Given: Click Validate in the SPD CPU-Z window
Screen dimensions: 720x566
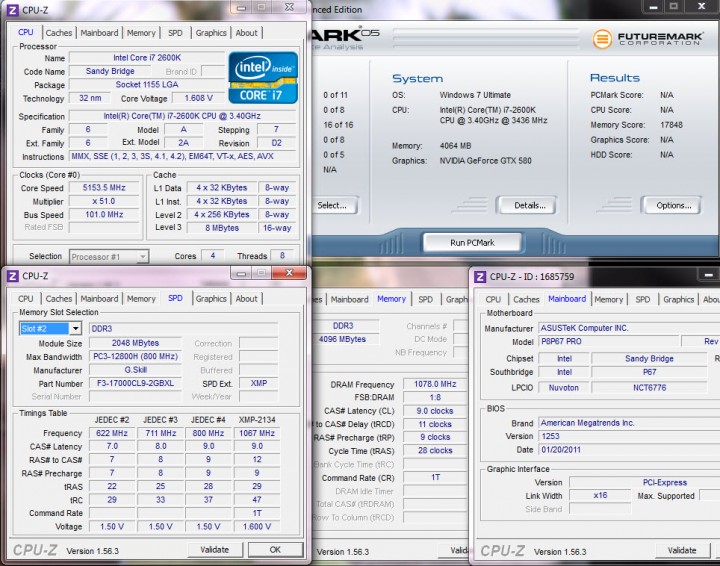Looking at the screenshot, I should coord(214,550).
